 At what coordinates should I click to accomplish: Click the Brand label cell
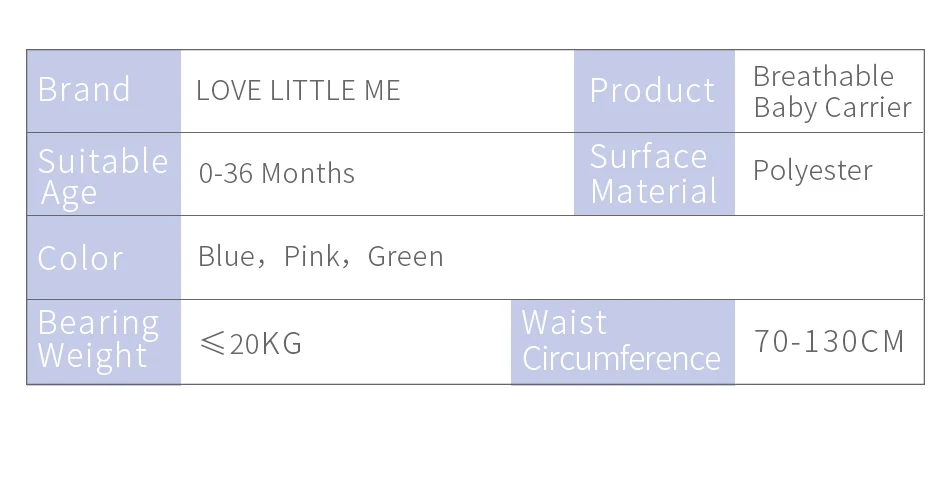(x=104, y=91)
